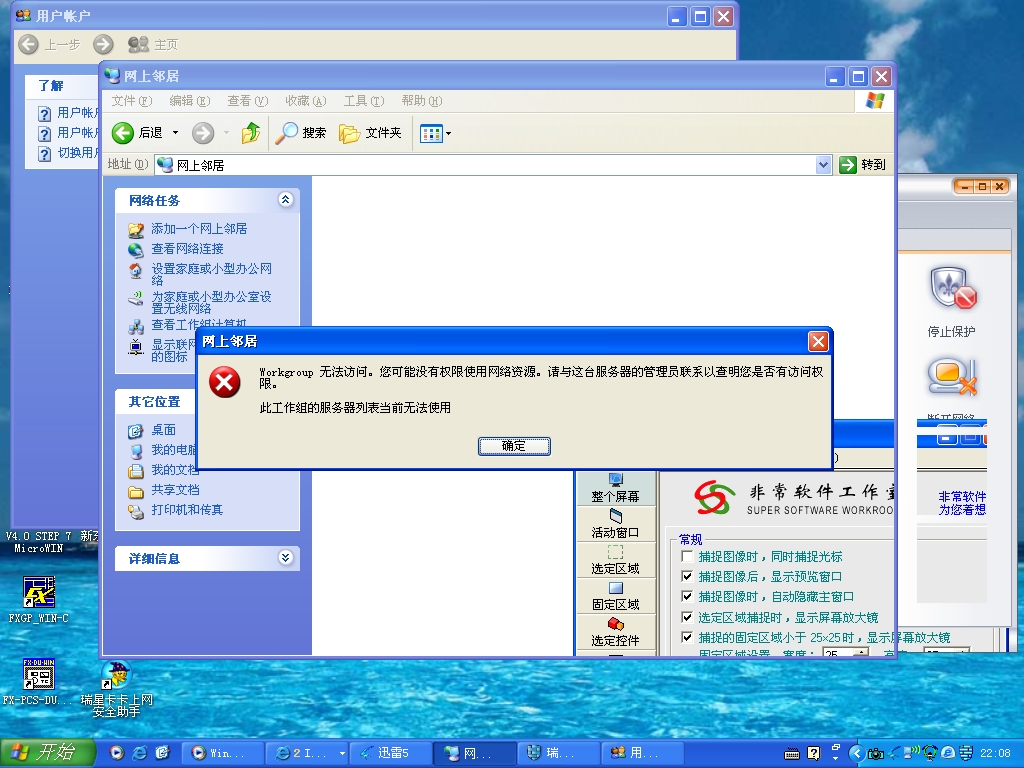The image size is (1024, 768).
Task: Open the 收藏(A) menu
Action: (305, 101)
